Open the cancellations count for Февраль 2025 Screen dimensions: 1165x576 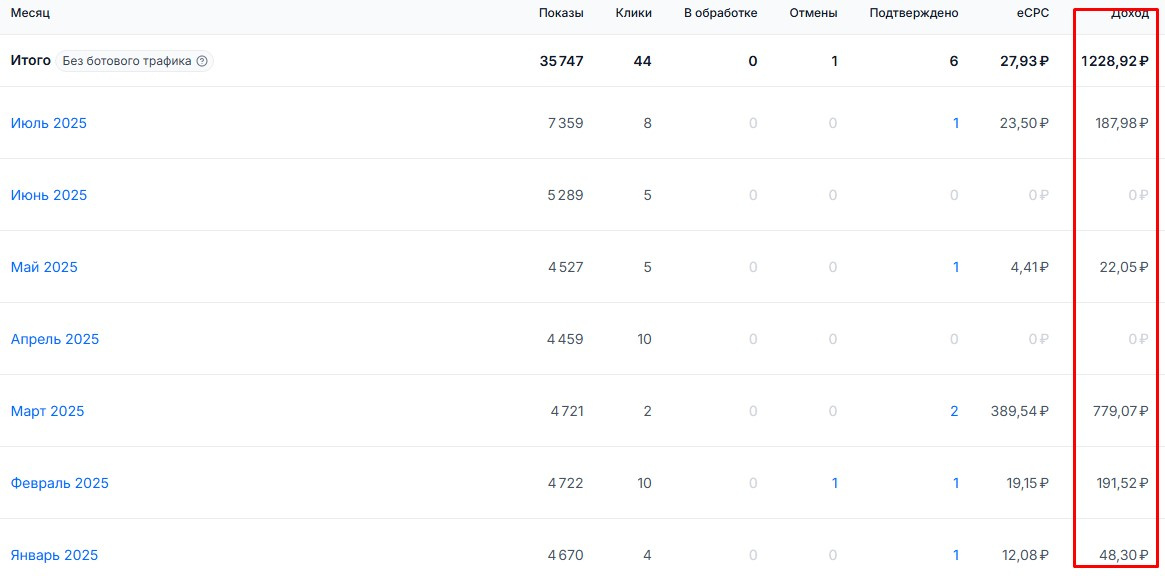pos(834,483)
